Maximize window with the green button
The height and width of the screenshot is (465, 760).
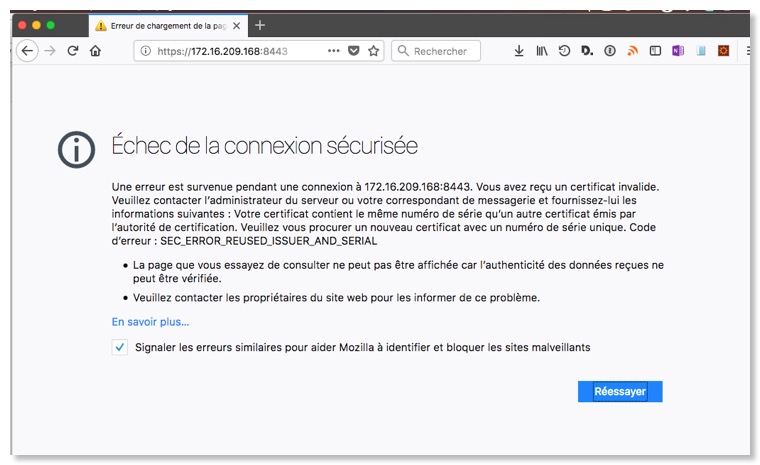pyautogui.click(x=50, y=25)
